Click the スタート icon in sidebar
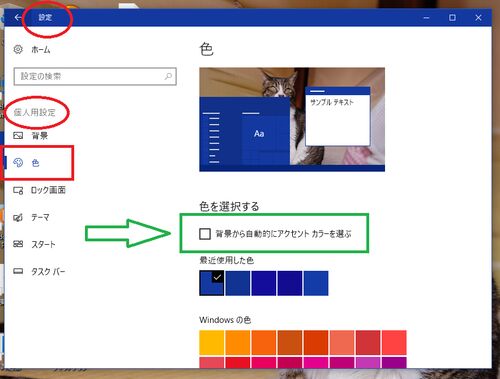The height and width of the screenshot is (379, 500). tap(18, 244)
